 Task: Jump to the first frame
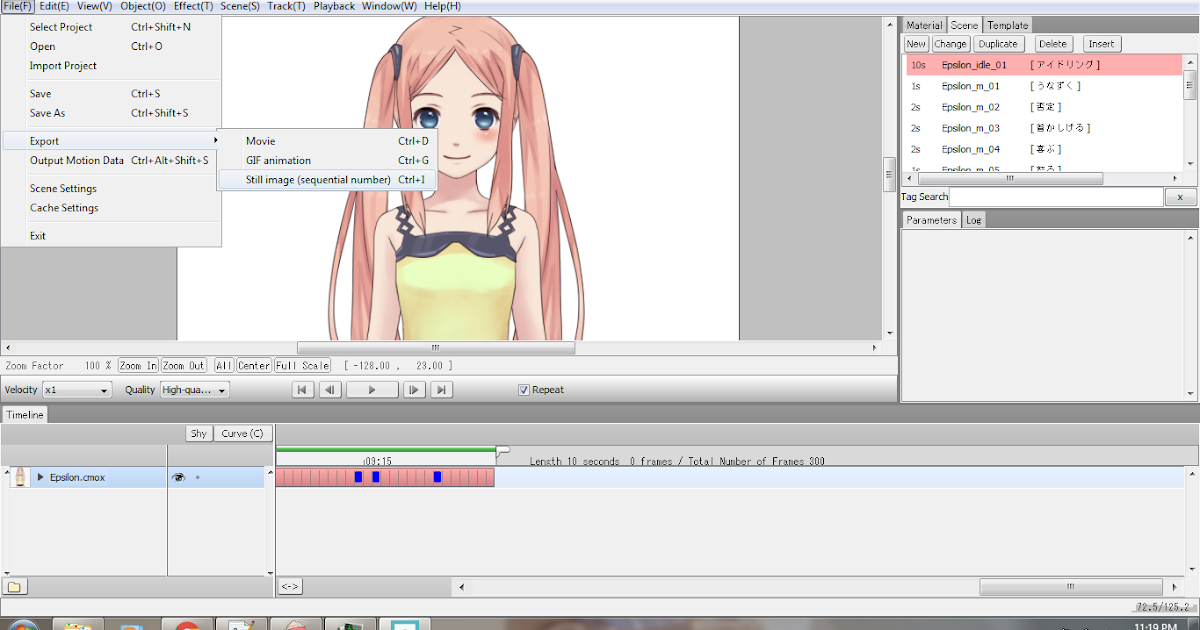click(302, 389)
